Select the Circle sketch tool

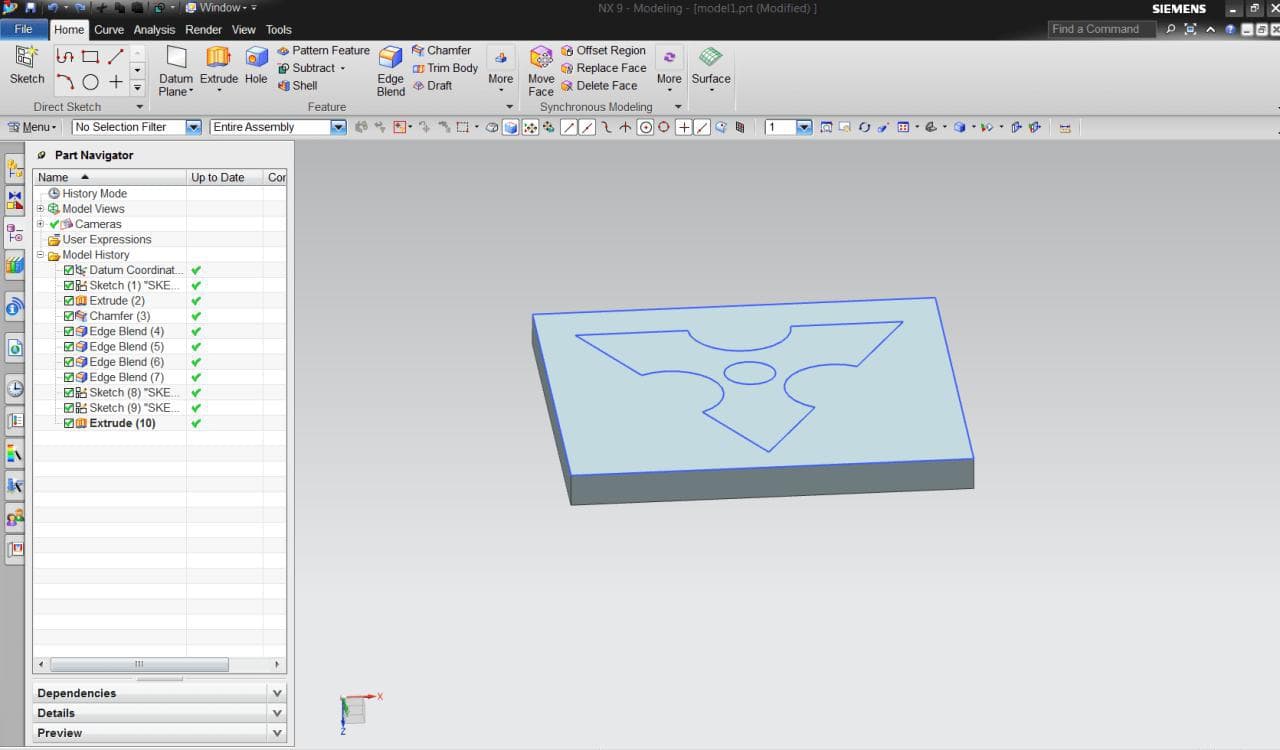[90, 82]
